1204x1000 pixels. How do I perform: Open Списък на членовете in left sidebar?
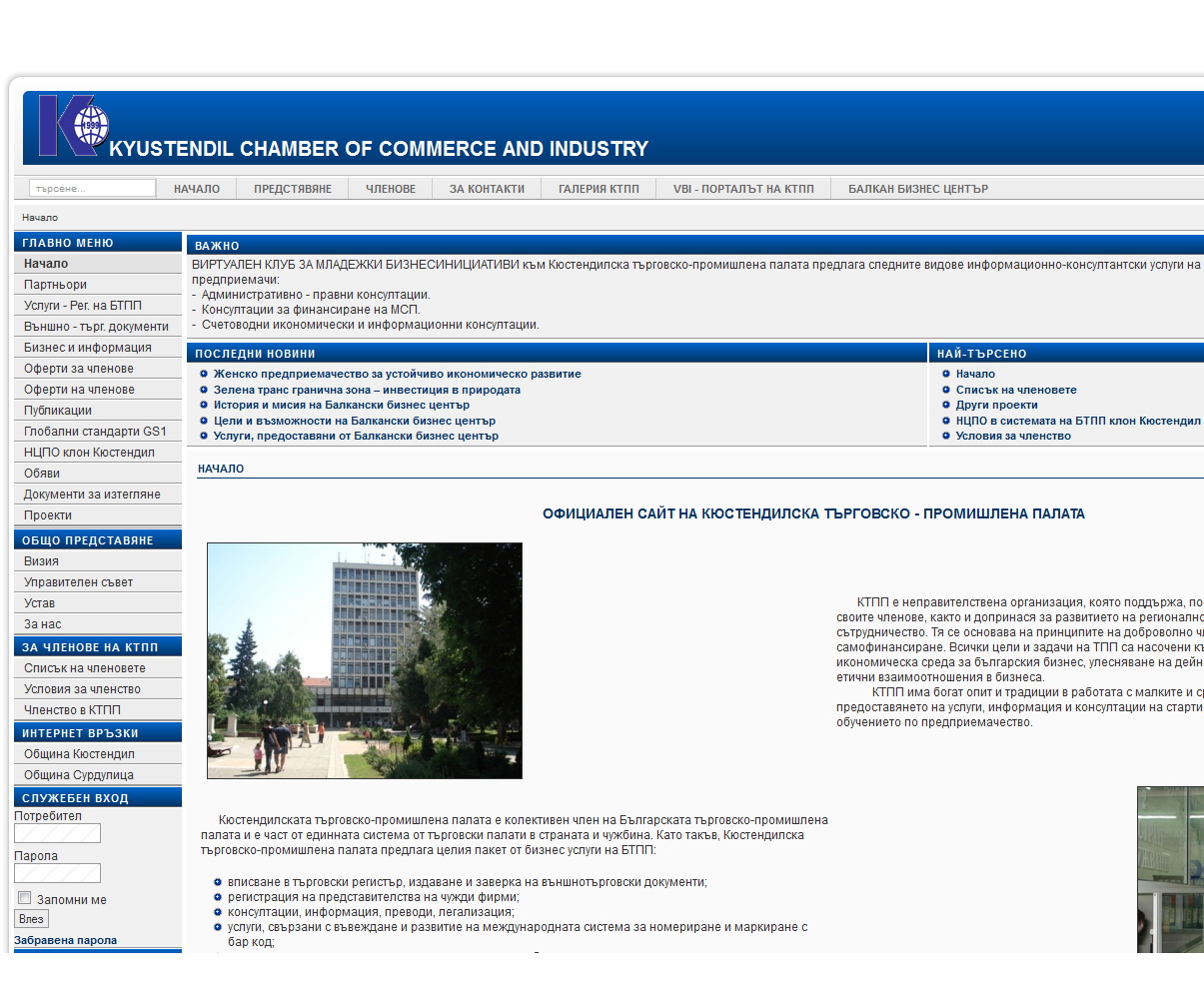(x=98, y=668)
